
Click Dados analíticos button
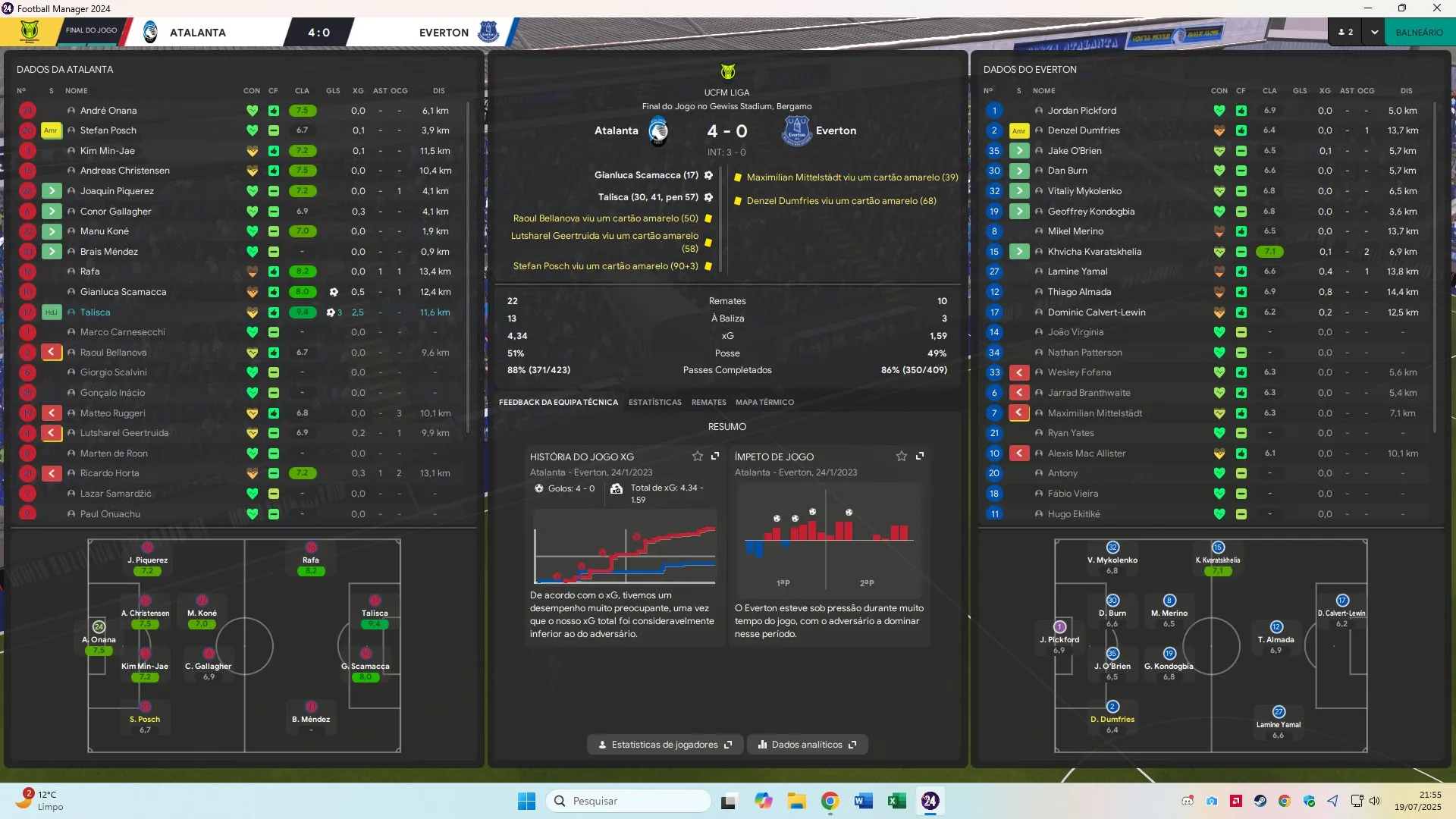(x=807, y=745)
